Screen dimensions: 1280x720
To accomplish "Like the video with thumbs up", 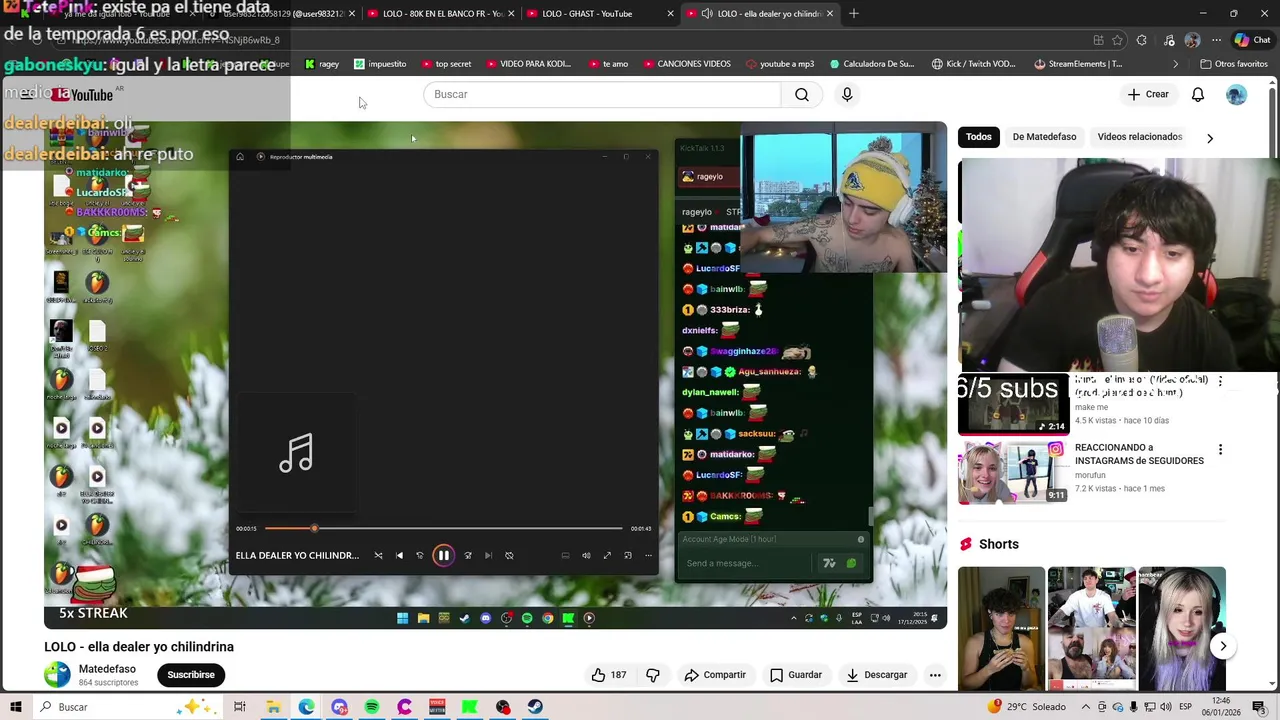I will point(608,675).
